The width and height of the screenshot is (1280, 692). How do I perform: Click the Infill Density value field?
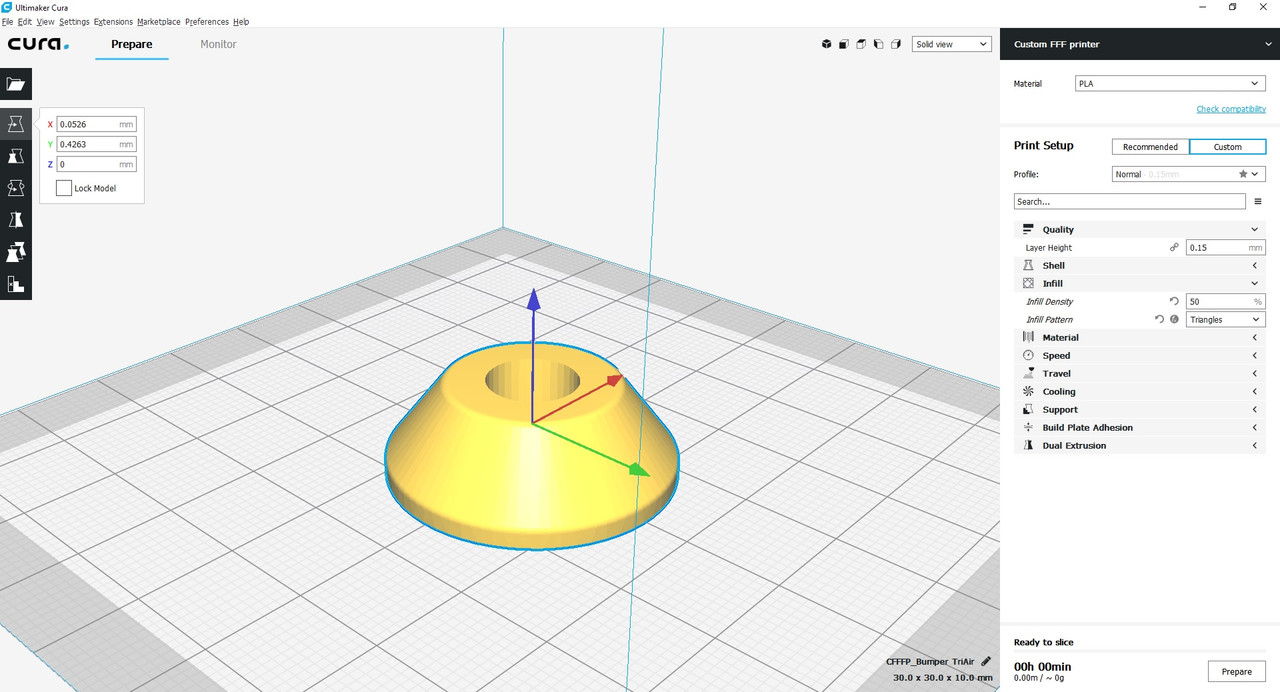tap(1226, 301)
